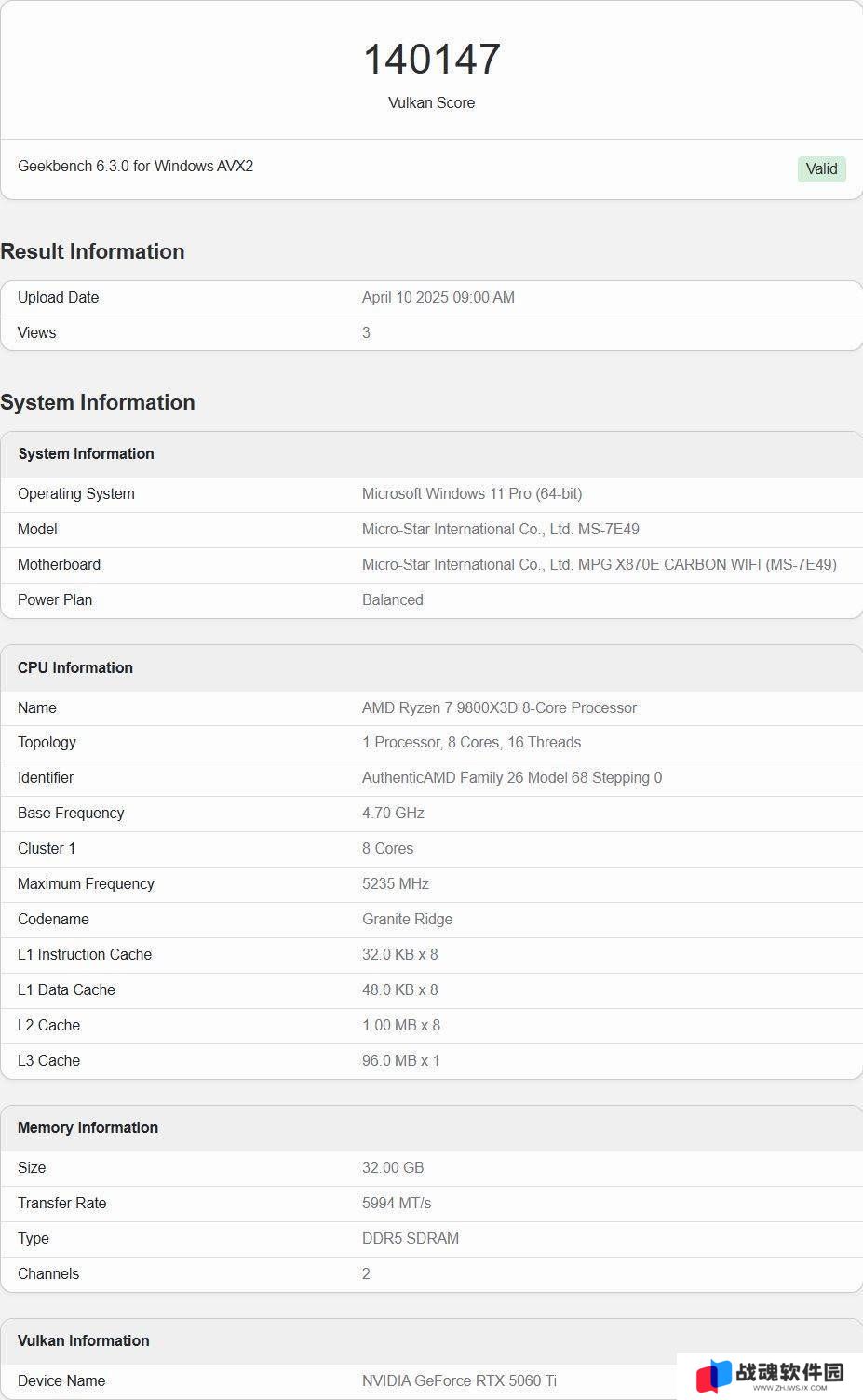
Task: Click the Operating System row label
Action: point(76,493)
